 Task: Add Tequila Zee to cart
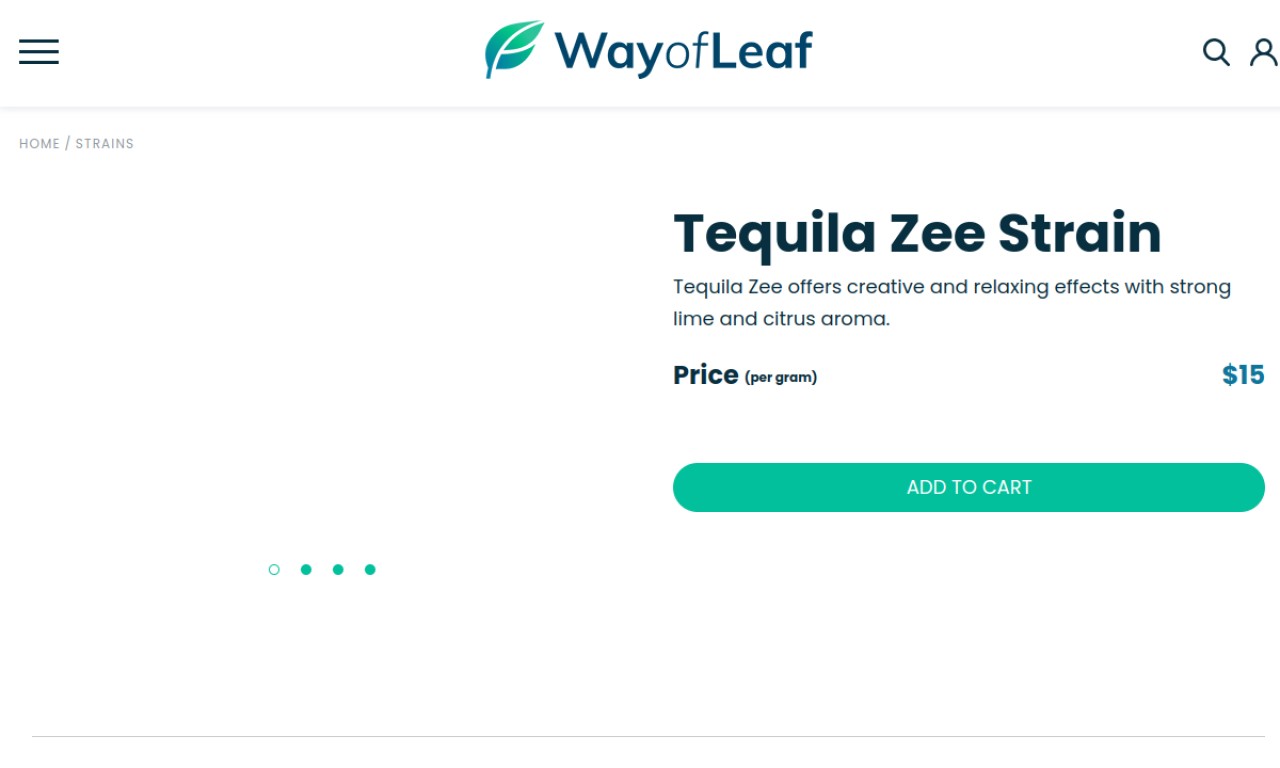click(x=969, y=487)
